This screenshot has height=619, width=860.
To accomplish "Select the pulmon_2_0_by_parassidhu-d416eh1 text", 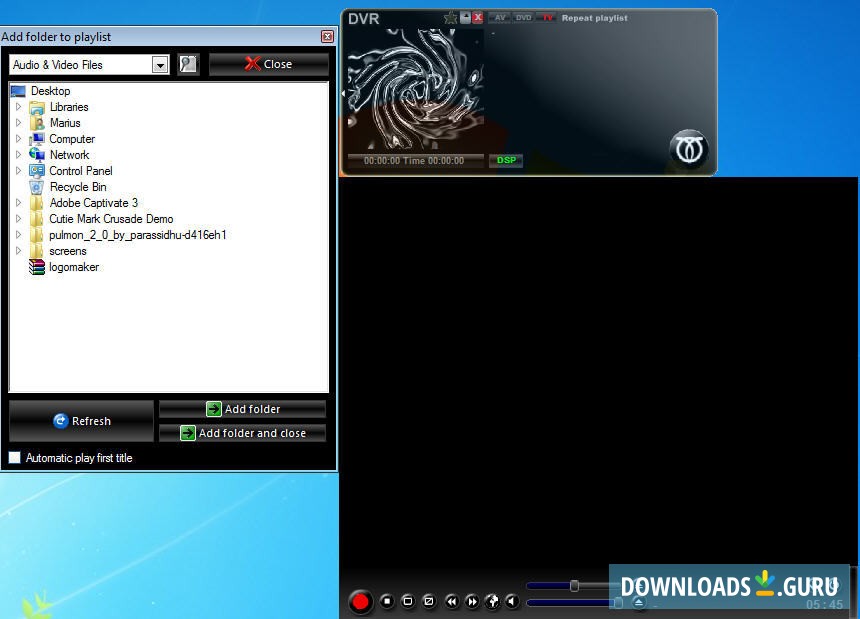I will coord(138,235).
